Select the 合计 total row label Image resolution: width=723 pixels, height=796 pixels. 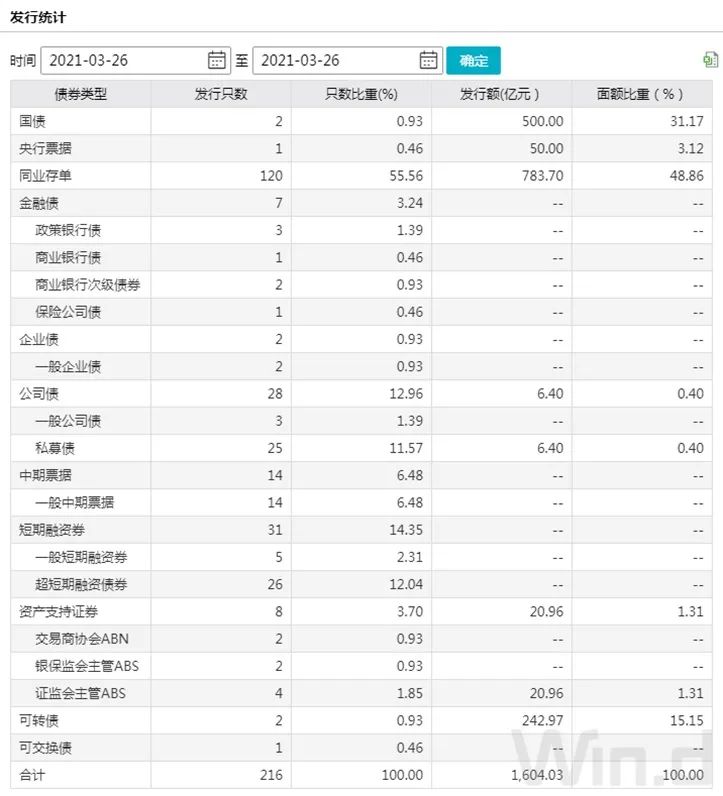pyautogui.click(x=32, y=775)
